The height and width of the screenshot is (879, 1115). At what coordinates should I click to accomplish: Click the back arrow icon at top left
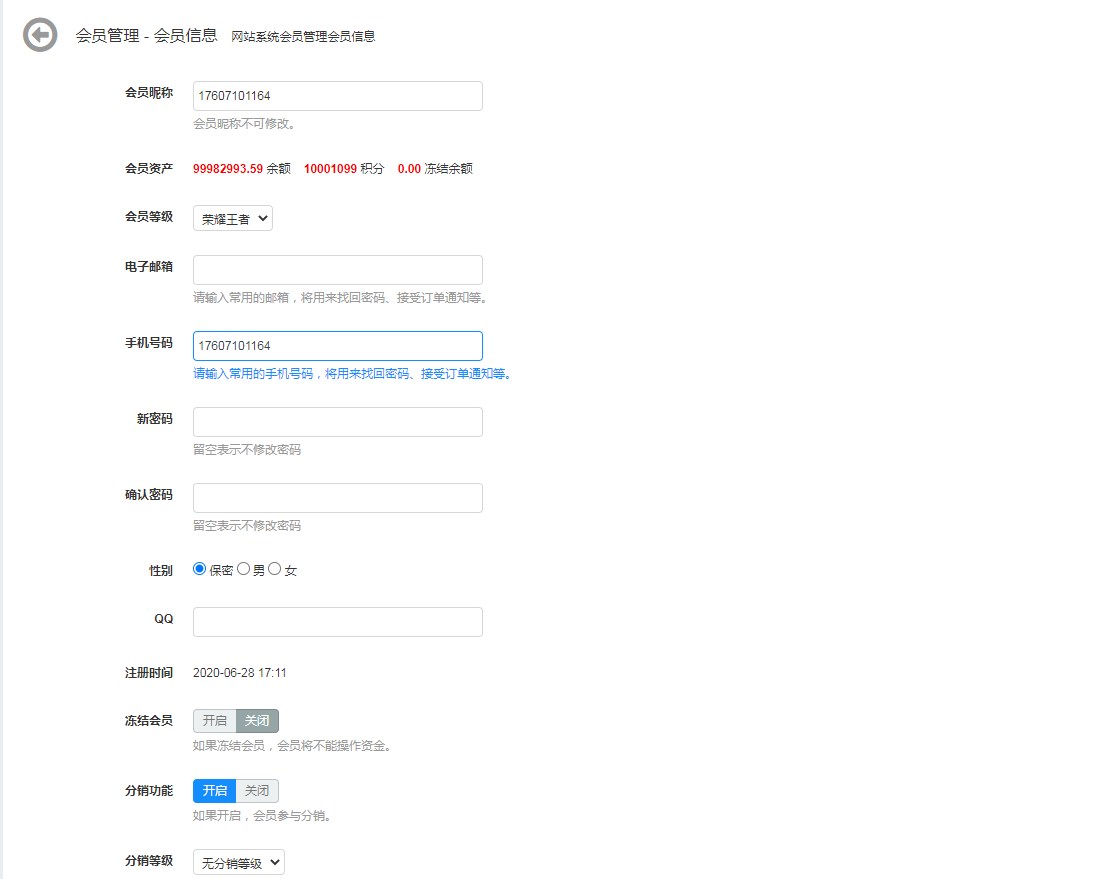click(x=40, y=35)
